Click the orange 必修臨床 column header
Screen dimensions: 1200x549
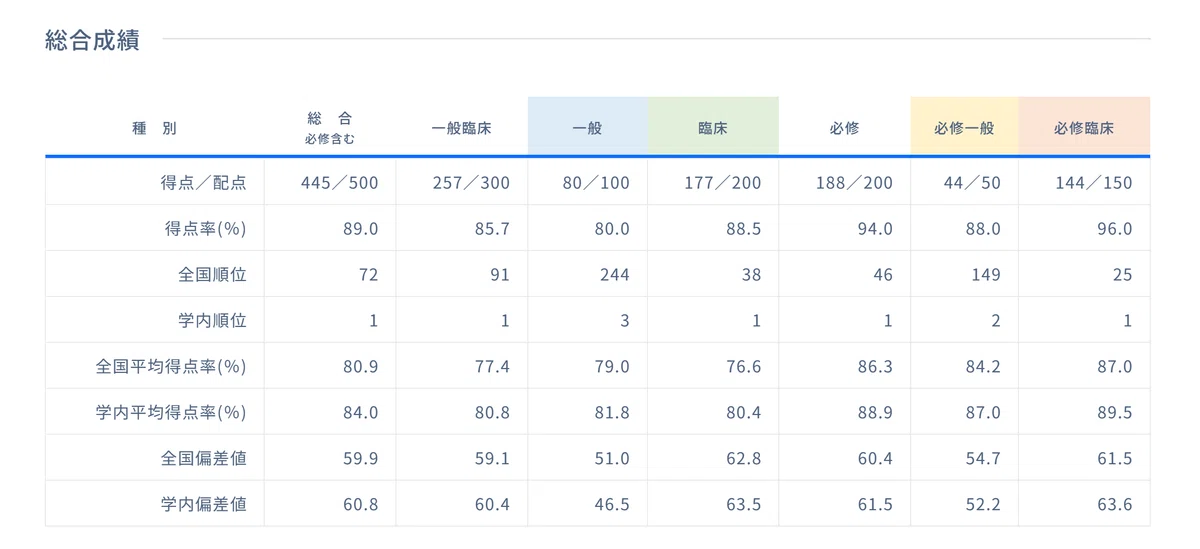point(1084,128)
